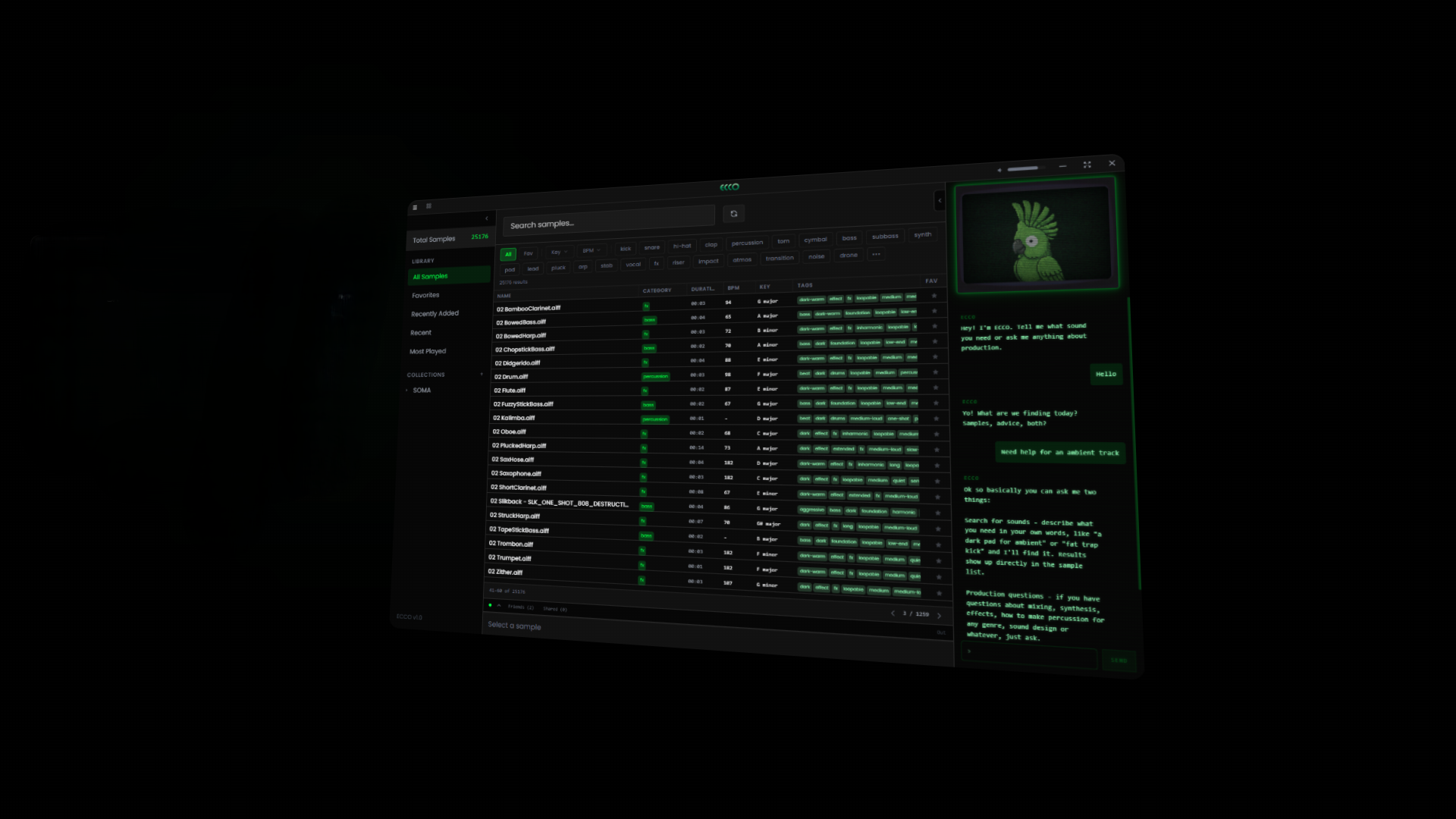Filter by the vocal tag
Screen dimensions: 1456x819
633,264
